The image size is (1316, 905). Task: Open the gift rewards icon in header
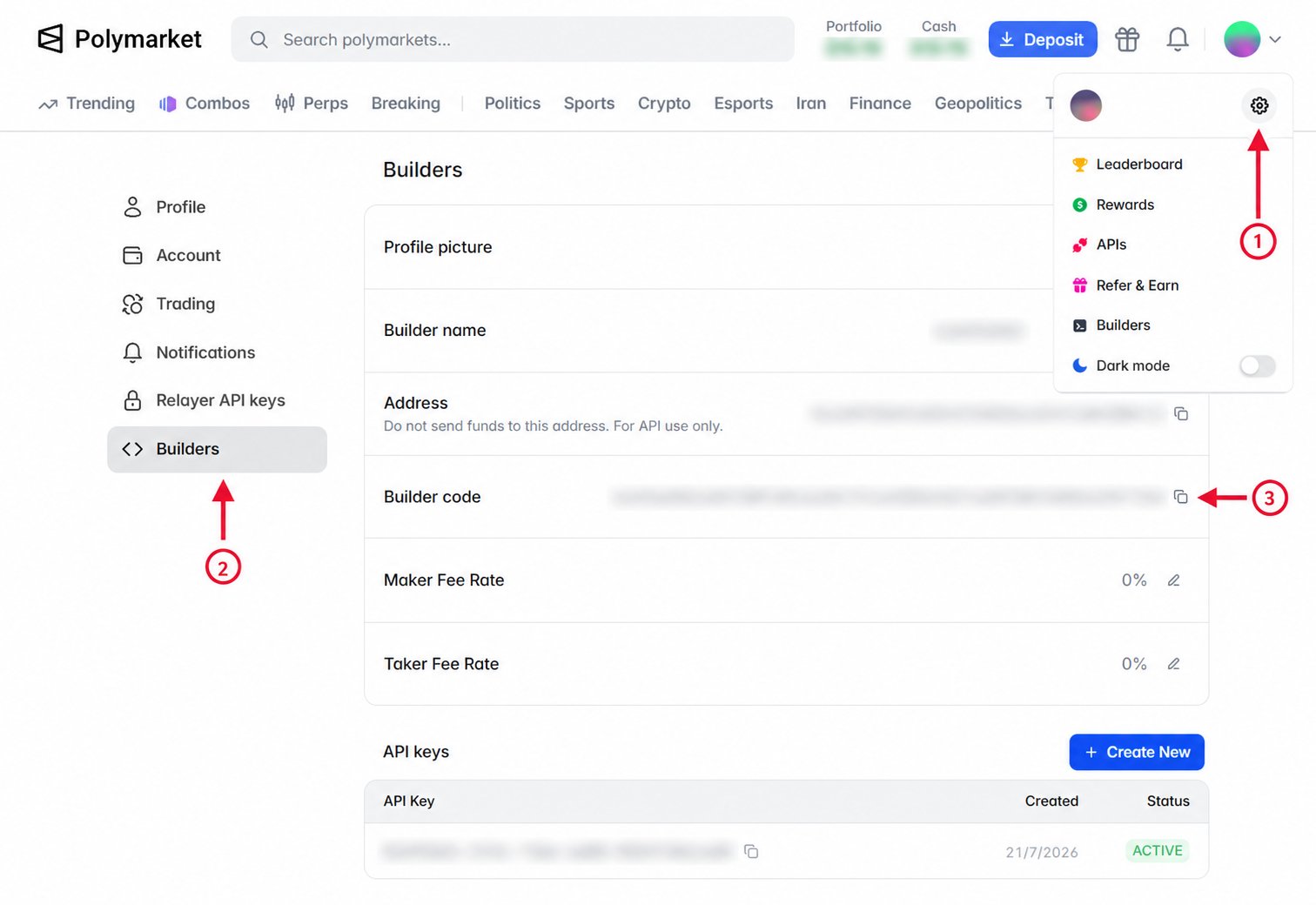click(x=1127, y=40)
